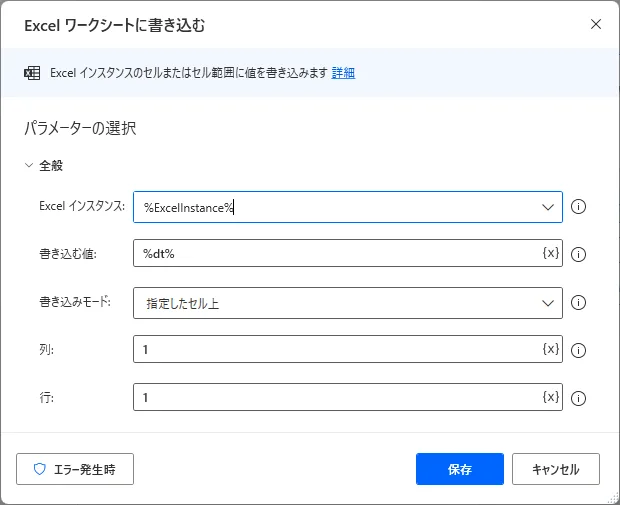Open the 詳細 link
Image resolution: width=620 pixels, height=505 pixels.
343,73
